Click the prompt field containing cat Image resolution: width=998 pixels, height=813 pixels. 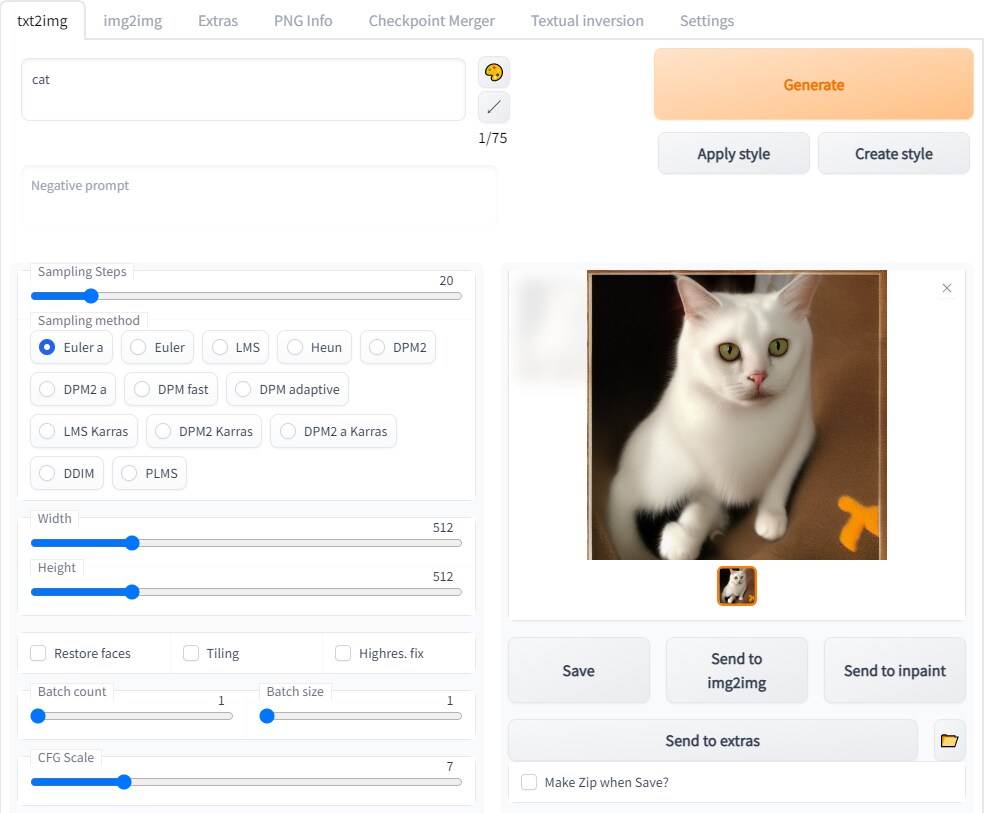pyautogui.click(x=243, y=90)
